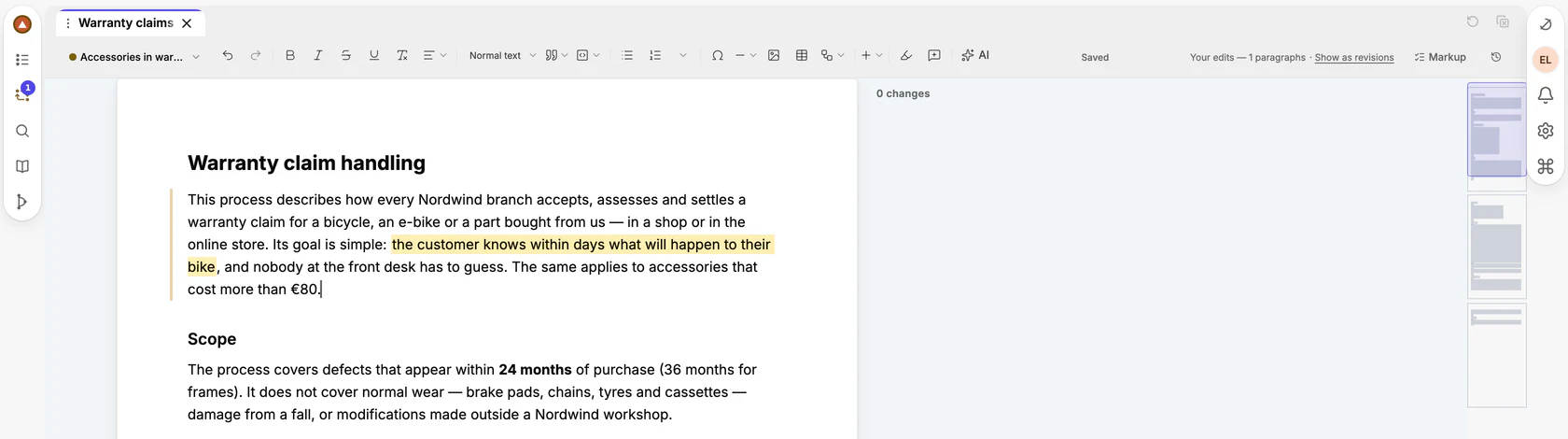Open the blockquote dropdown
The image size is (1568, 439).
(x=556, y=56)
